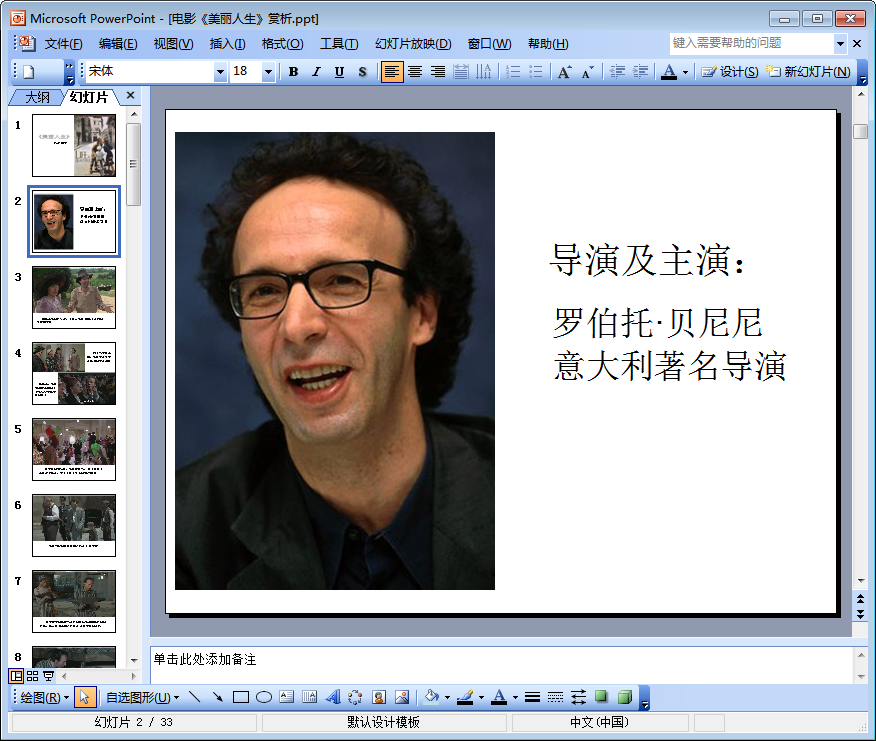
Task: Switch to Slide Sorter view icon
Action: 32,676
